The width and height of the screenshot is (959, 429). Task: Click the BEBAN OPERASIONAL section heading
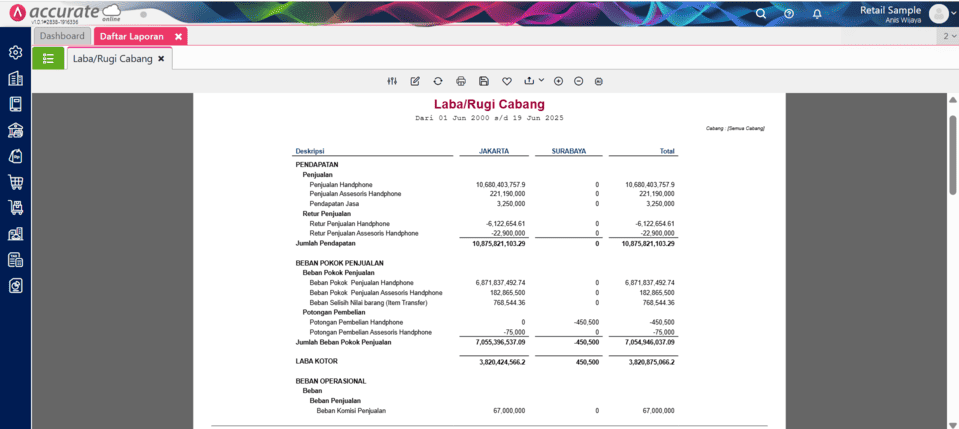click(330, 381)
